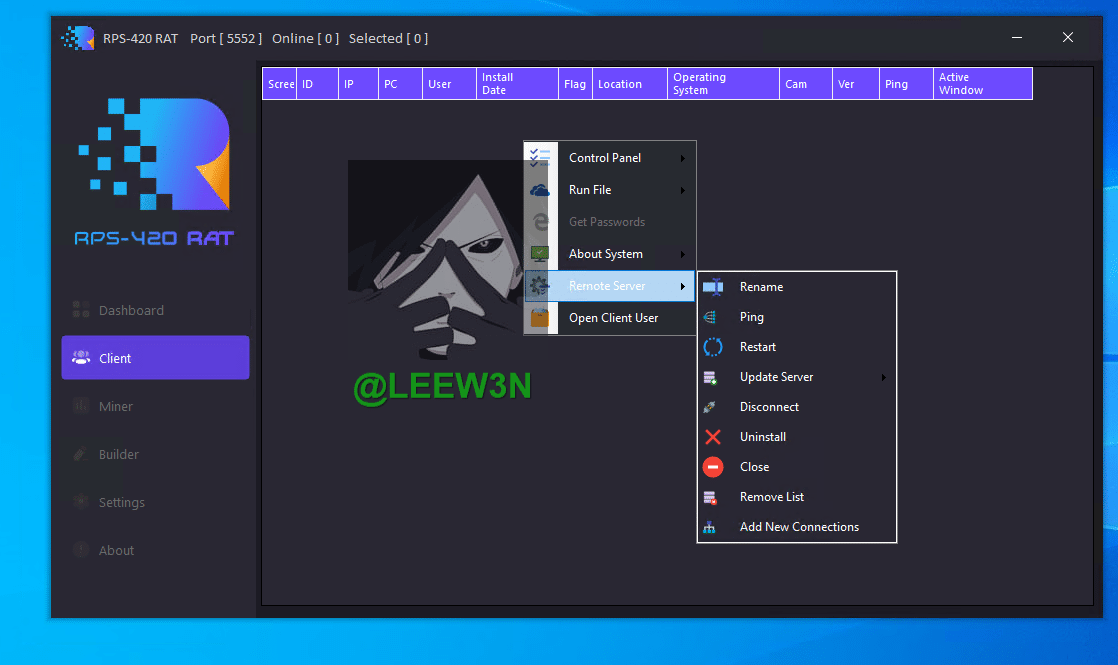This screenshot has height=665, width=1118.
Task: Click the RPS-420 RAT title bar logo
Action: coord(77,39)
